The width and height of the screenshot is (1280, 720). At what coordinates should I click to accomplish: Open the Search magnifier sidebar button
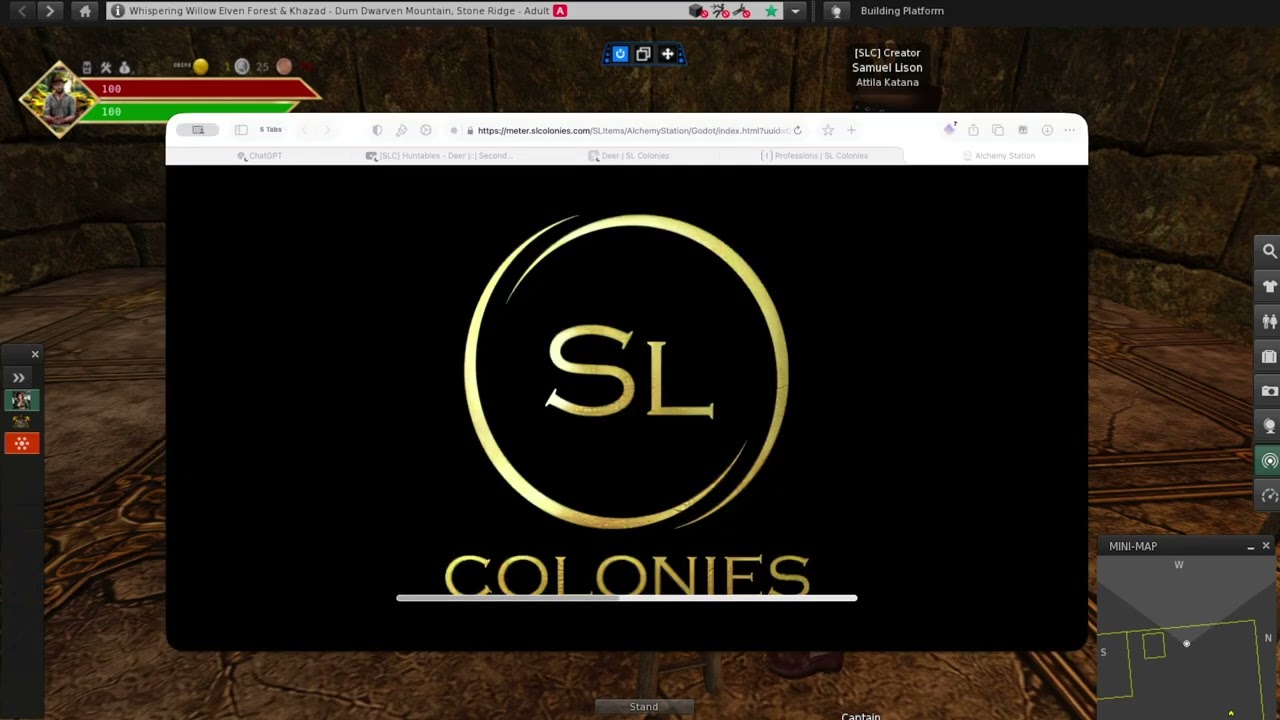(1269, 252)
